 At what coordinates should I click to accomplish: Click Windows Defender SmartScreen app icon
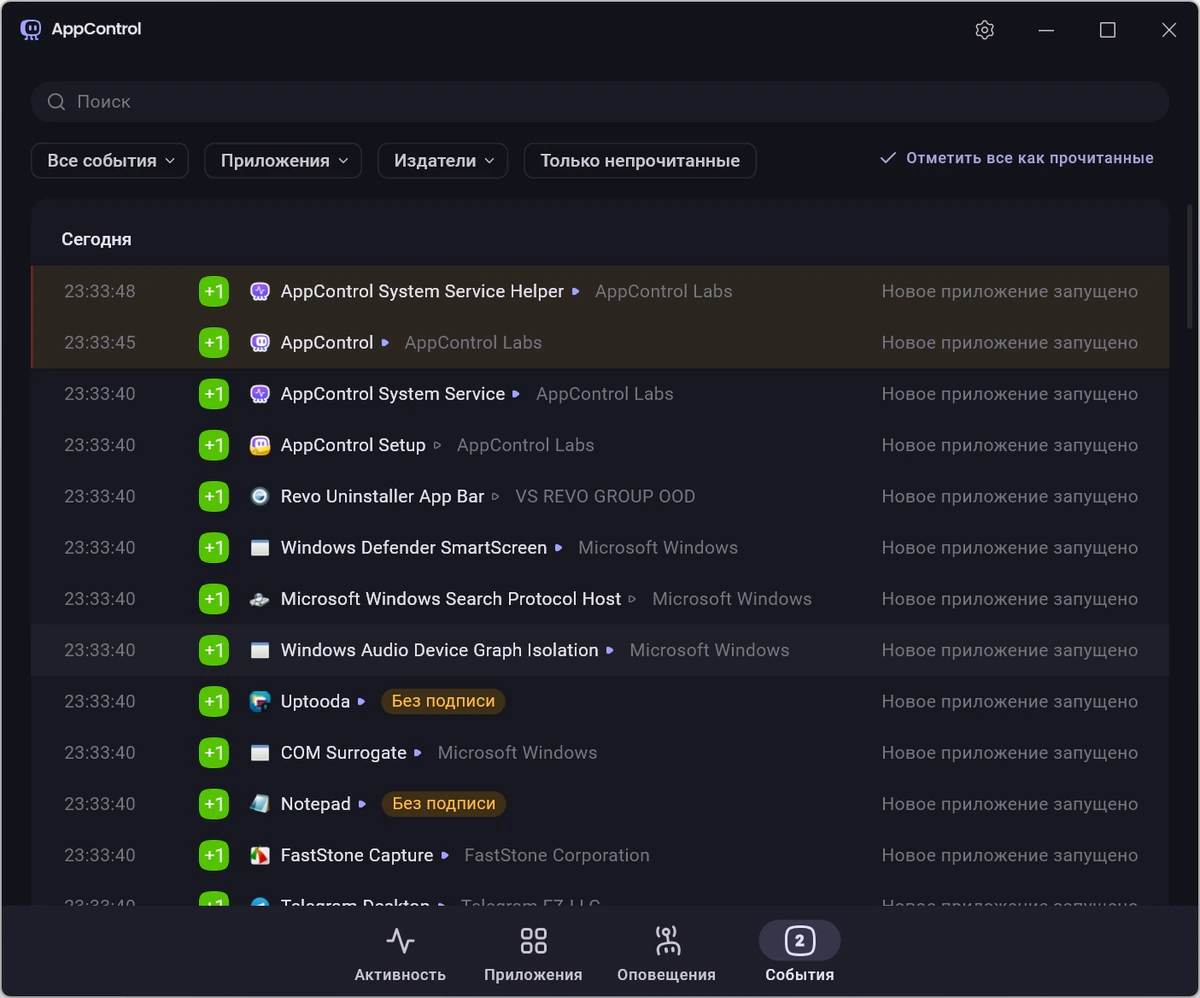coord(260,548)
